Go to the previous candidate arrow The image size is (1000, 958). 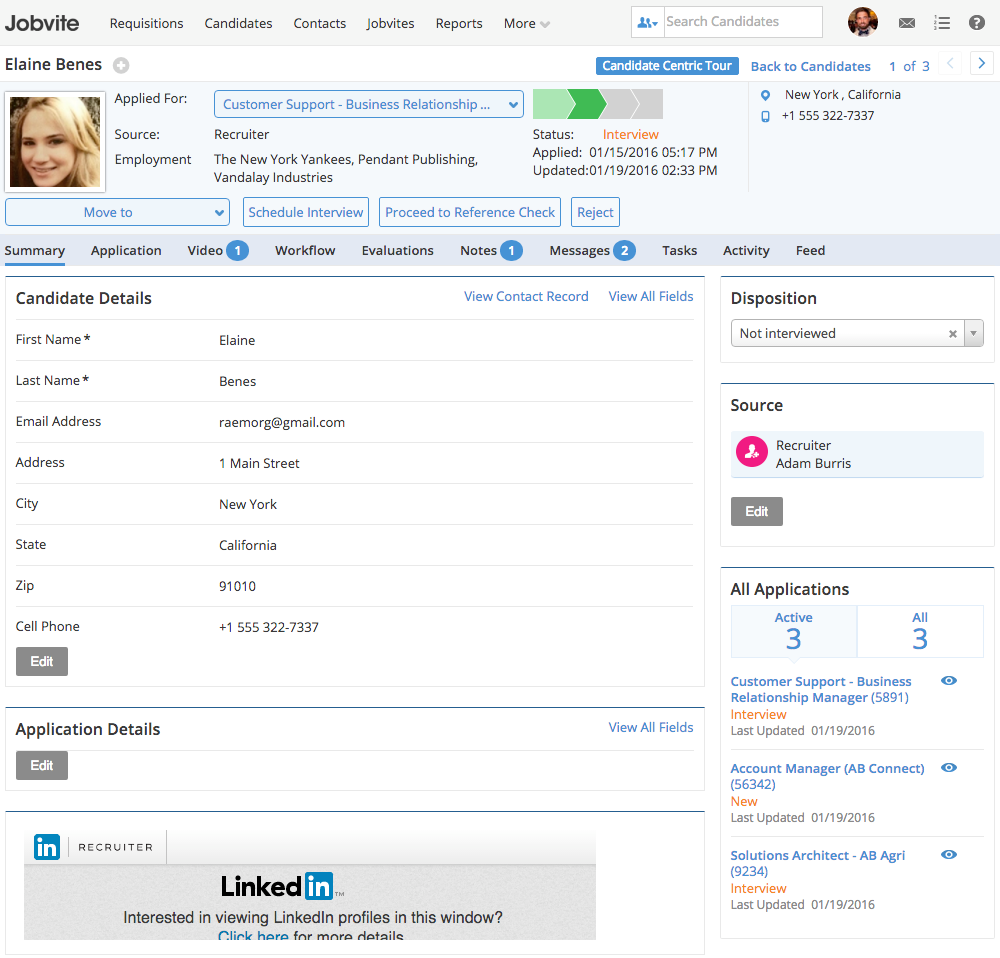[x=950, y=64]
